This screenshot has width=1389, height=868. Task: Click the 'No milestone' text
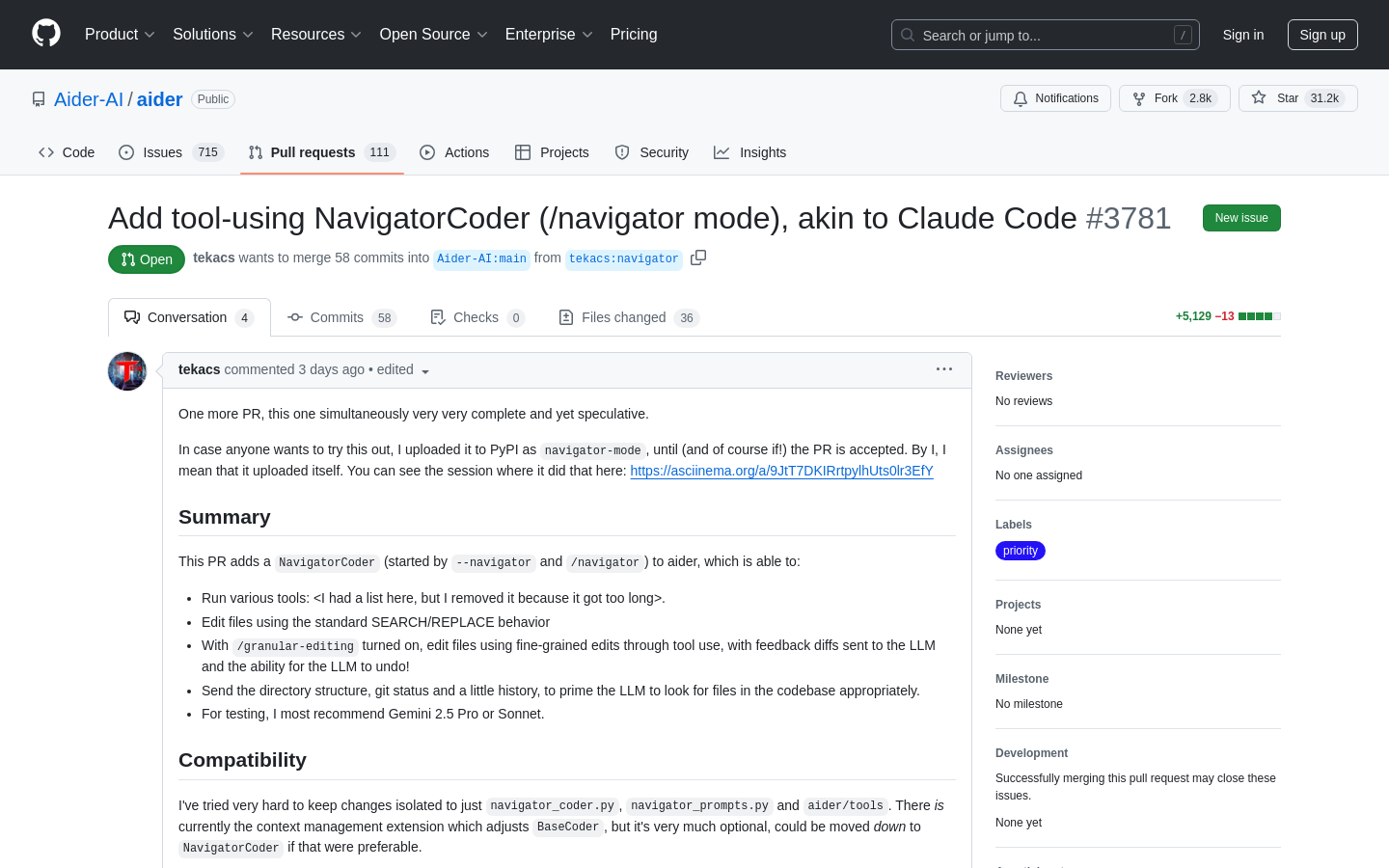point(1029,704)
